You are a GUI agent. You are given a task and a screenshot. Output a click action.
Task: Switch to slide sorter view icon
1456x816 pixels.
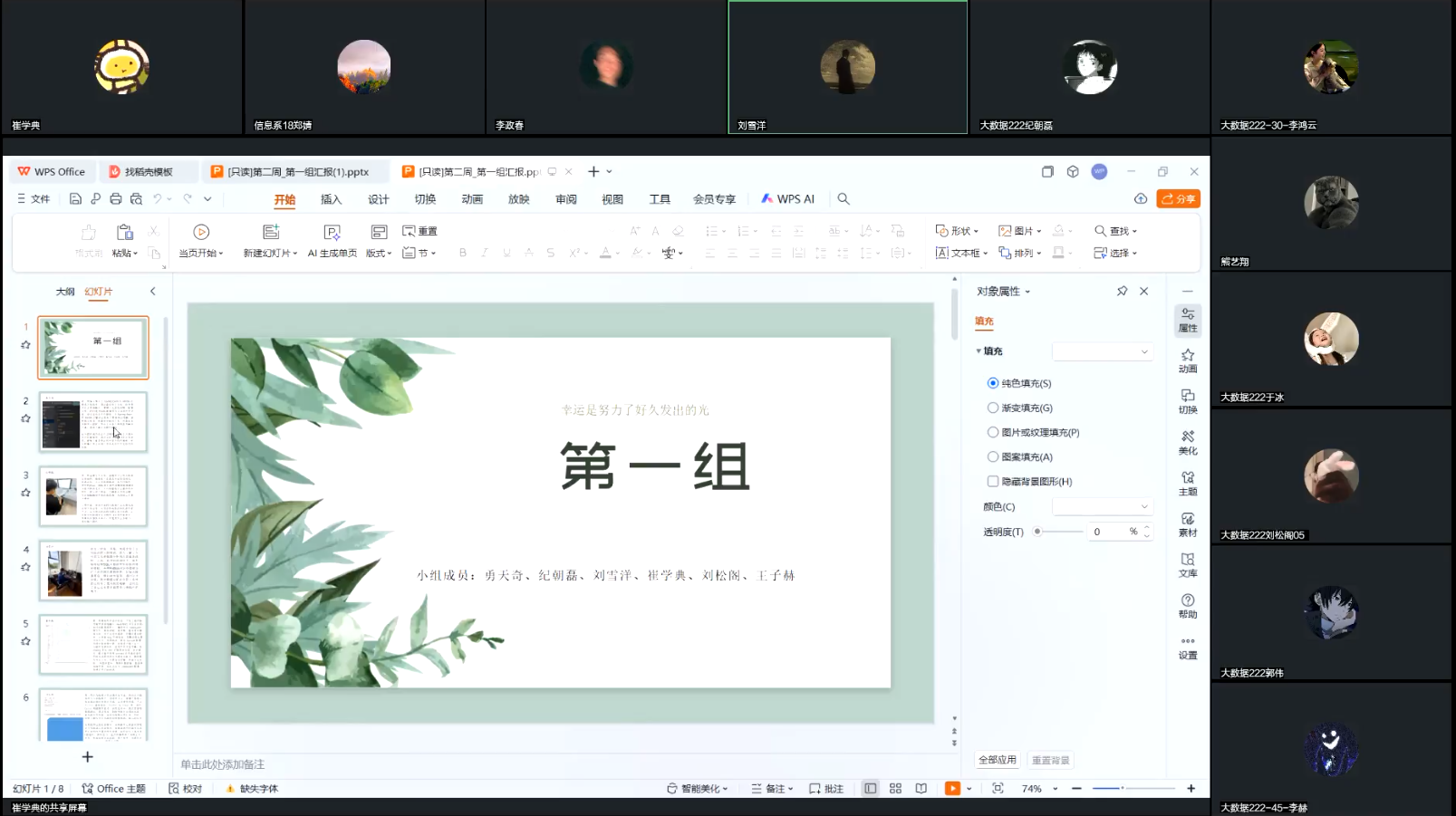tap(895, 789)
